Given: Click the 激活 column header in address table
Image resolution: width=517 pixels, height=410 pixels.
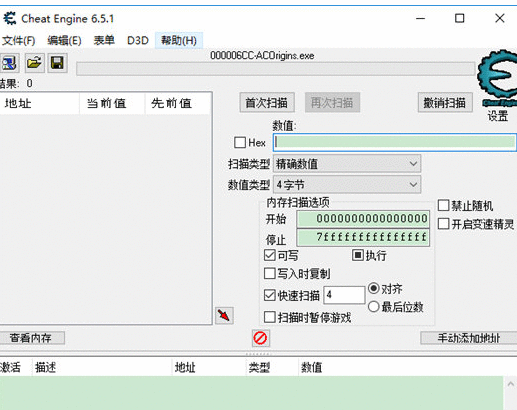Looking at the screenshot, I should [x=16, y=367].
